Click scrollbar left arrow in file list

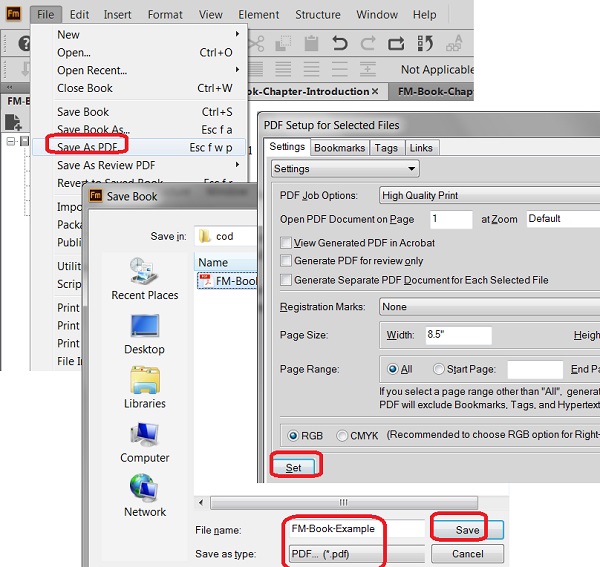point(201,502)
